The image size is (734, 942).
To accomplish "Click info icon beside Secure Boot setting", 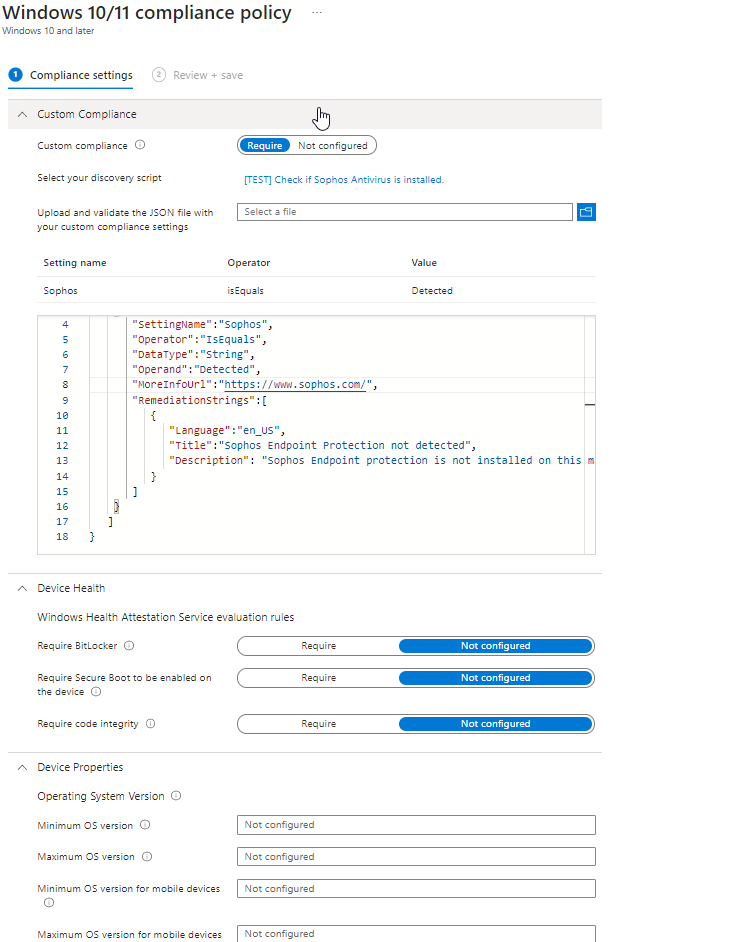I will click(x=96, y=691).
